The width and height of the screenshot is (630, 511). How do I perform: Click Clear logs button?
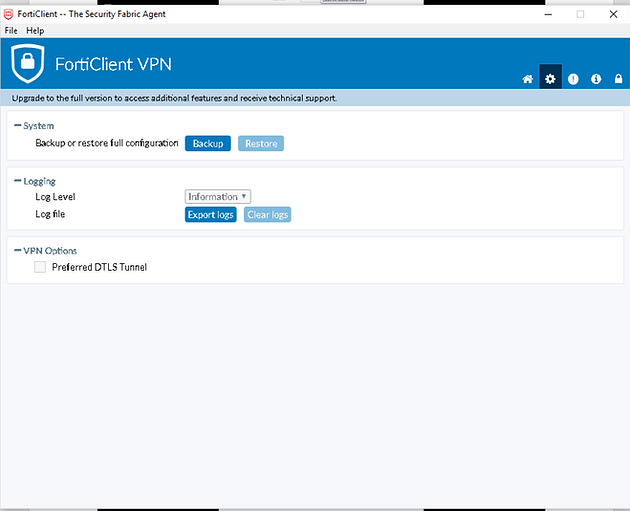tap(267, 215)
